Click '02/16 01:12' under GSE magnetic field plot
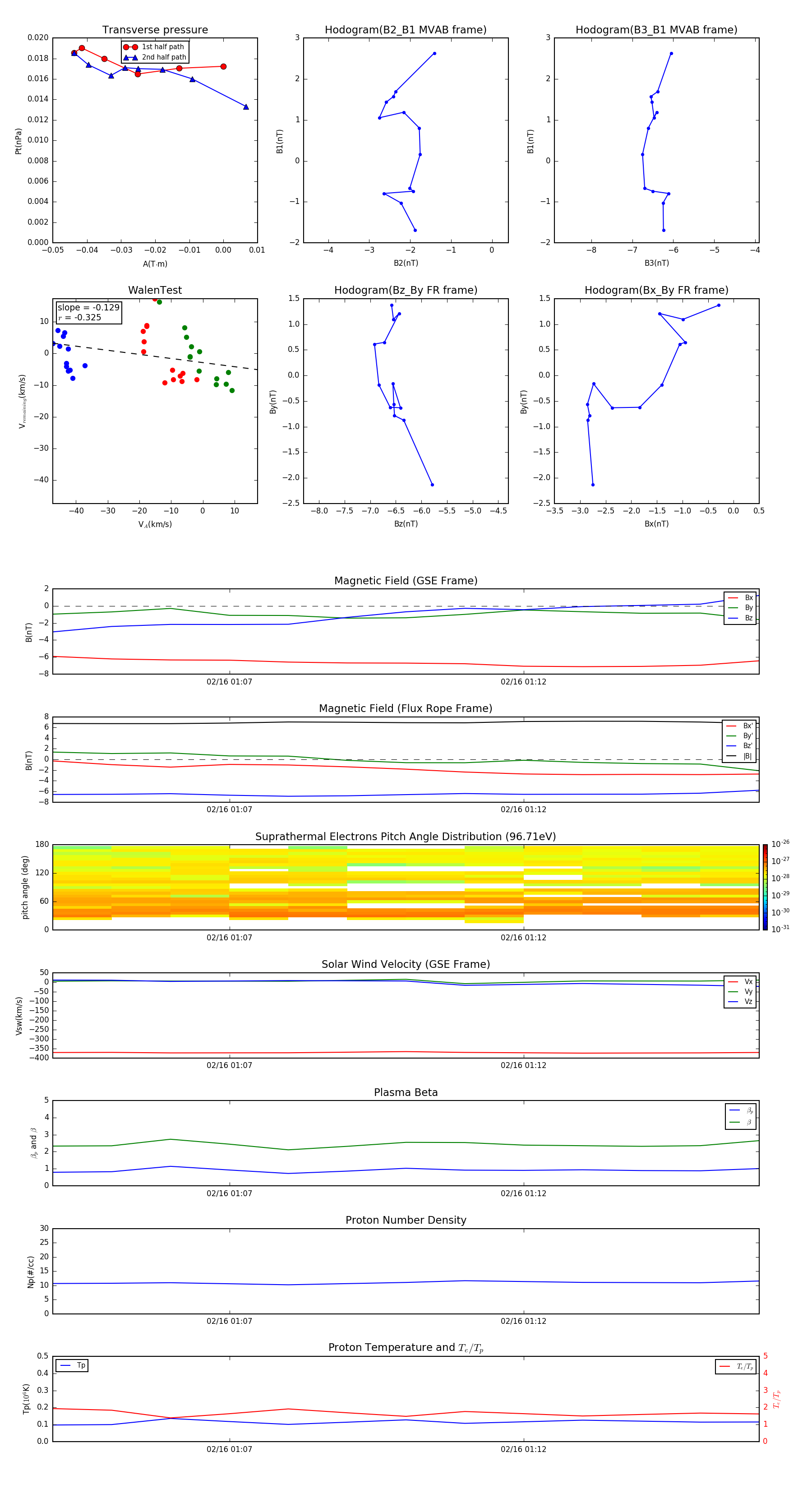 pyautogui.click(x=524, y=681)
